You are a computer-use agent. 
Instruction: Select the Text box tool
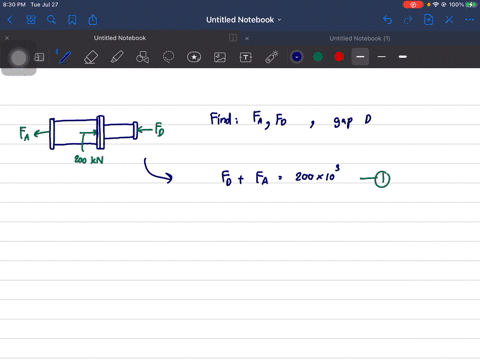coord(246,57)
